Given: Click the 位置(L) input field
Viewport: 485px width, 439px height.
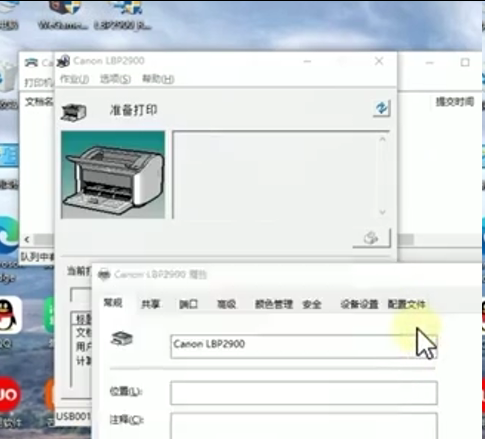Looking at the screenshot, I should (x=304, y=393).
